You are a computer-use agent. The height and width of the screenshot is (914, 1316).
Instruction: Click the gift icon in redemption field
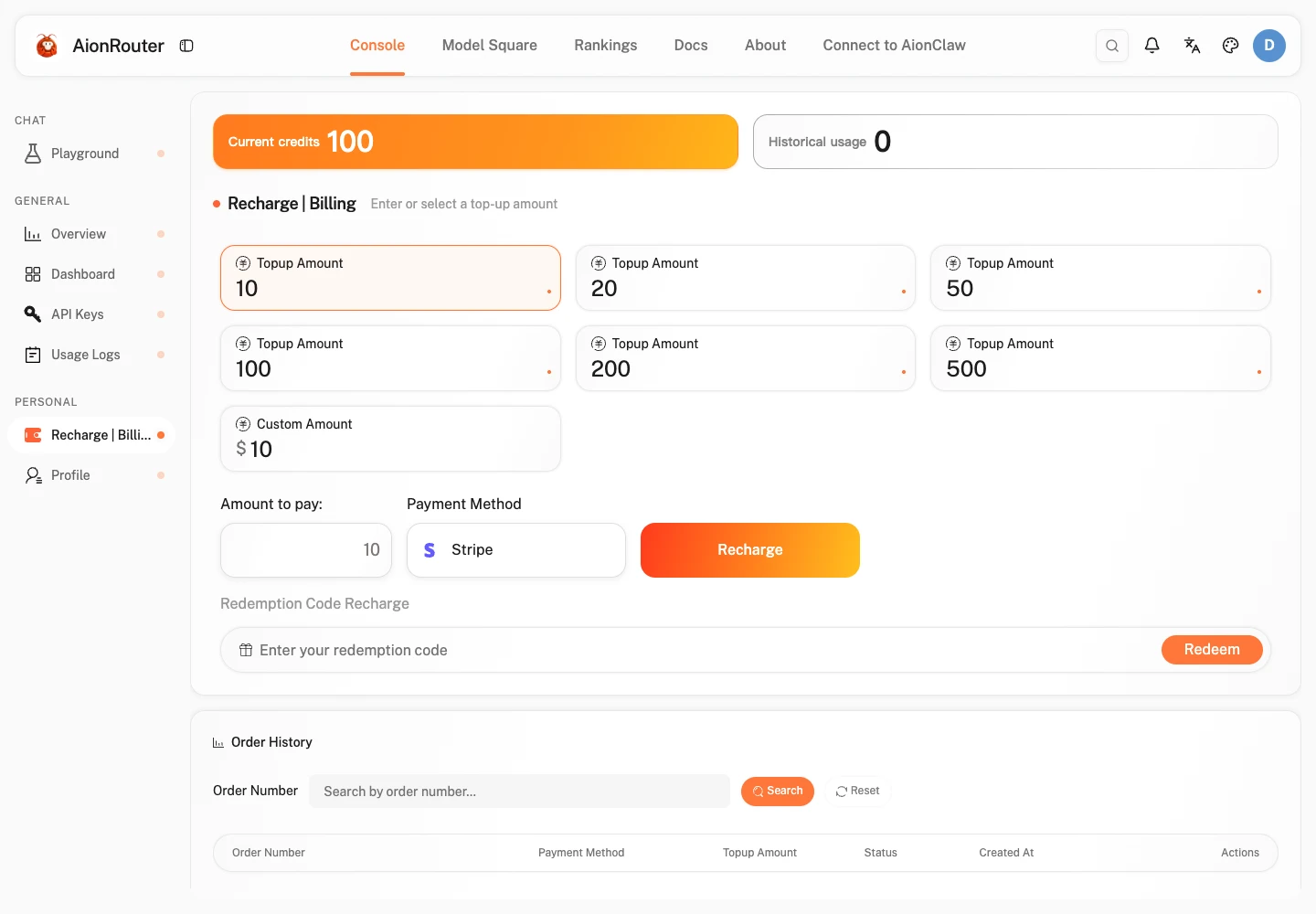coord(246,650)
